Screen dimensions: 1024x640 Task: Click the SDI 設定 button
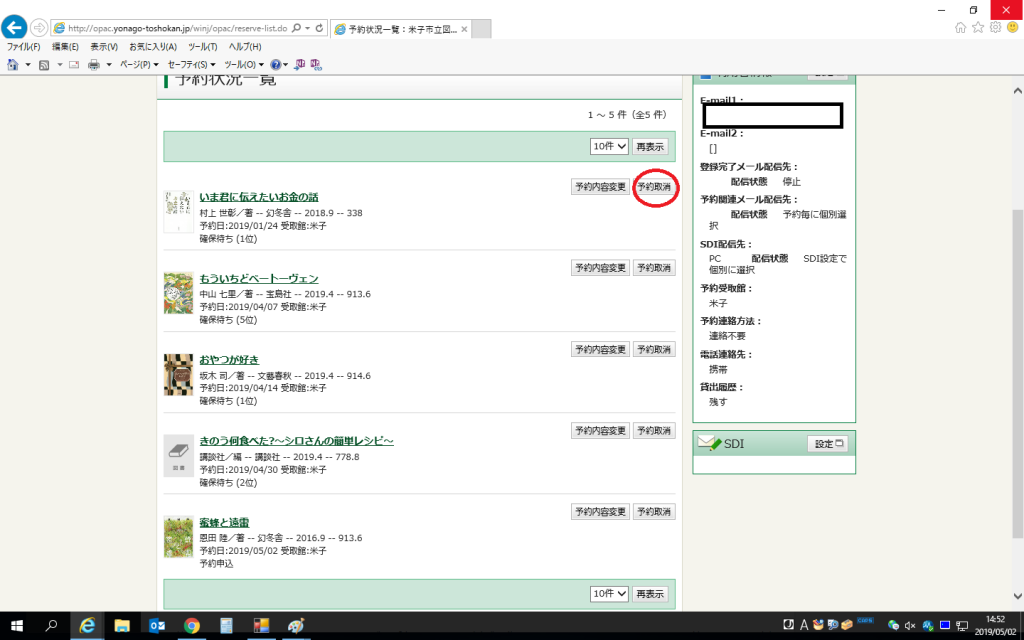[827, 443]
